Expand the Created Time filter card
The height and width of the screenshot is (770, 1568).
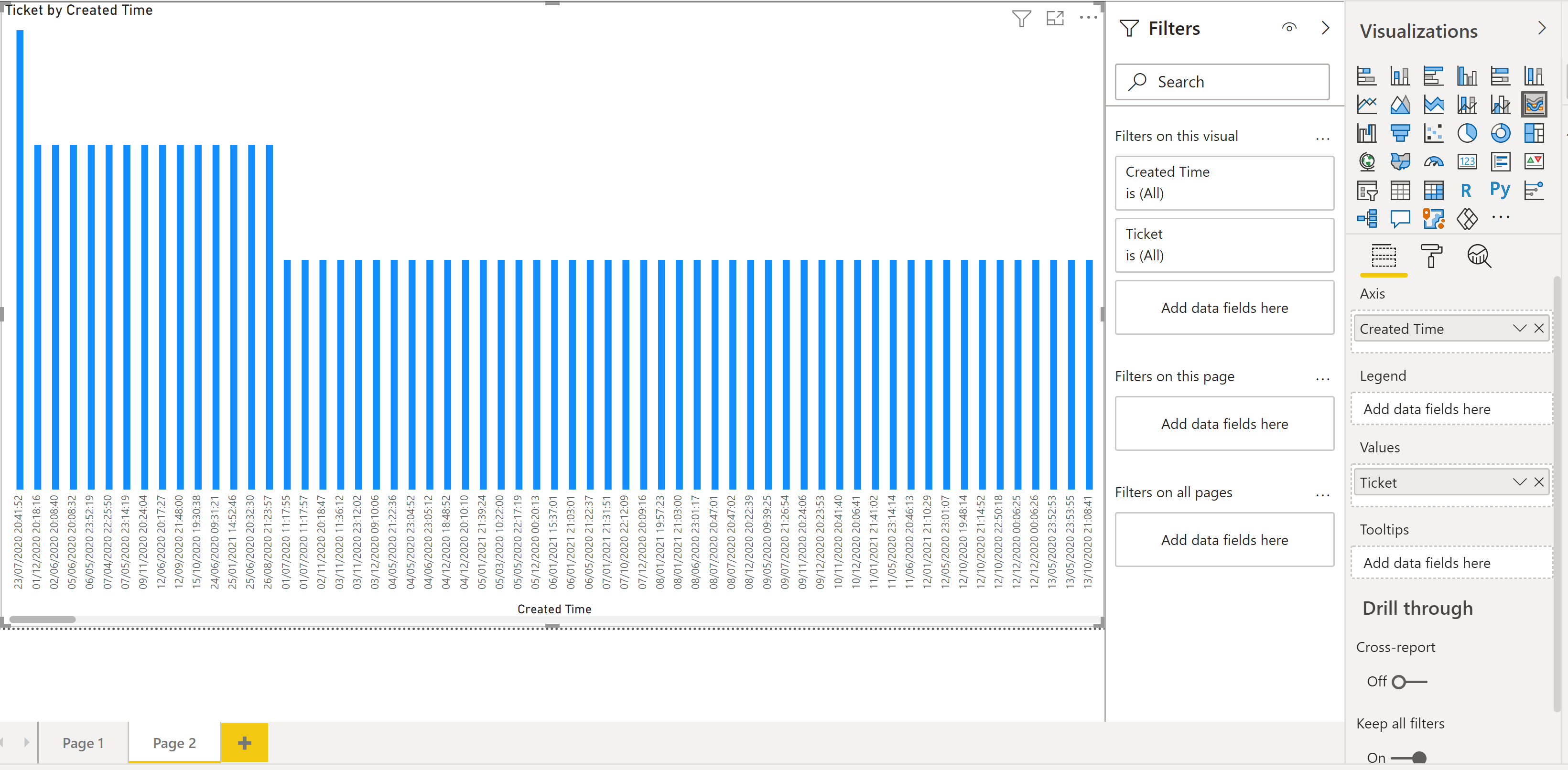tap(1224, 183)
